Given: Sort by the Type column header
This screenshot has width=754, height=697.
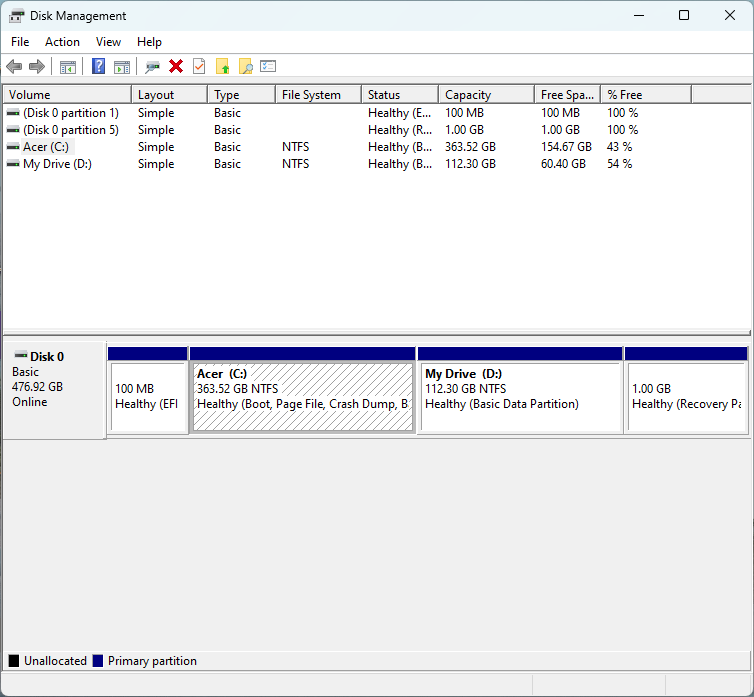Looking at the screenshot, I should (x=242, y=95).
